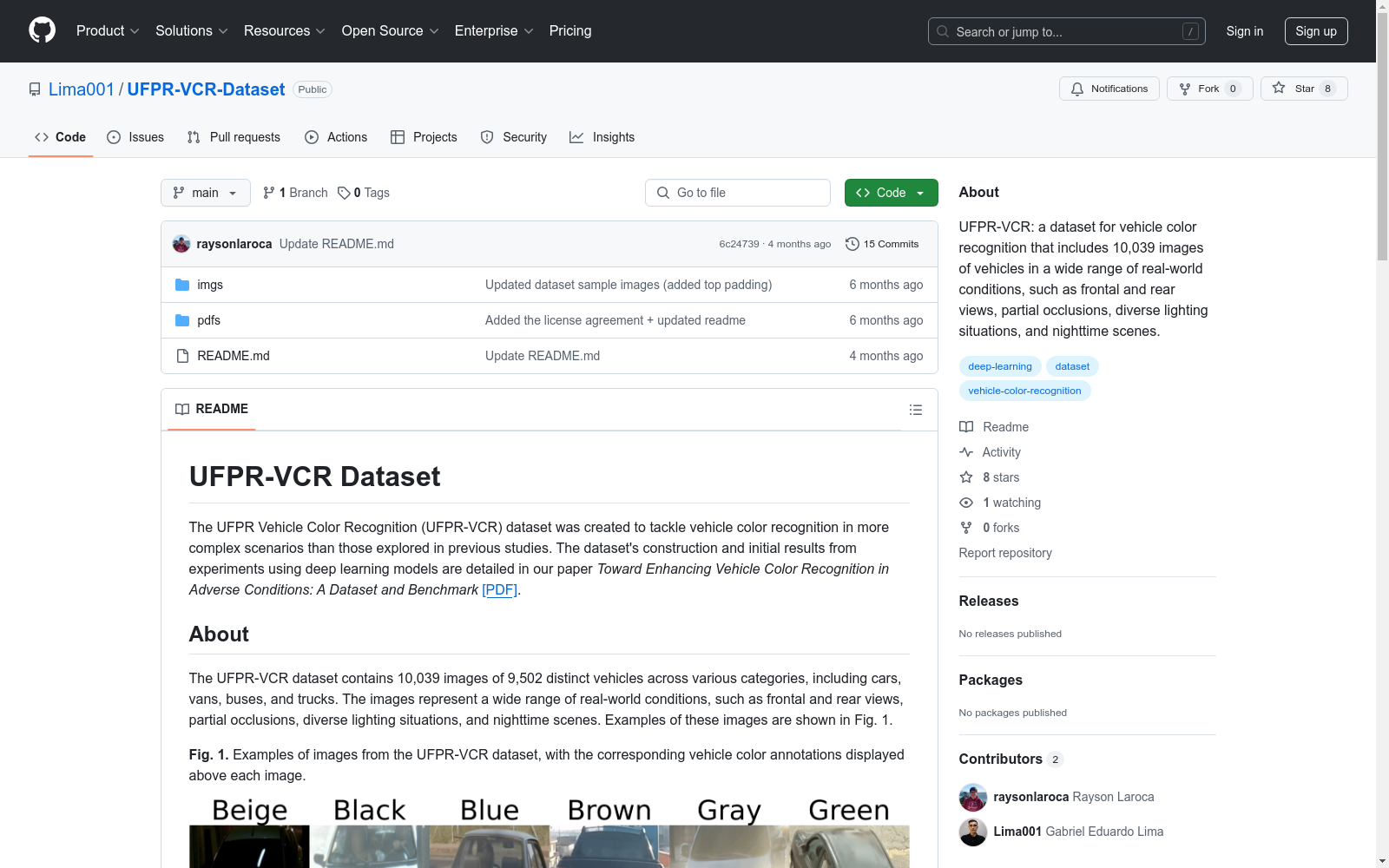The height and width of the screenshot is (868, 1389).
Task: Open the Solutions menu
Action: click(x=192, y=31)
